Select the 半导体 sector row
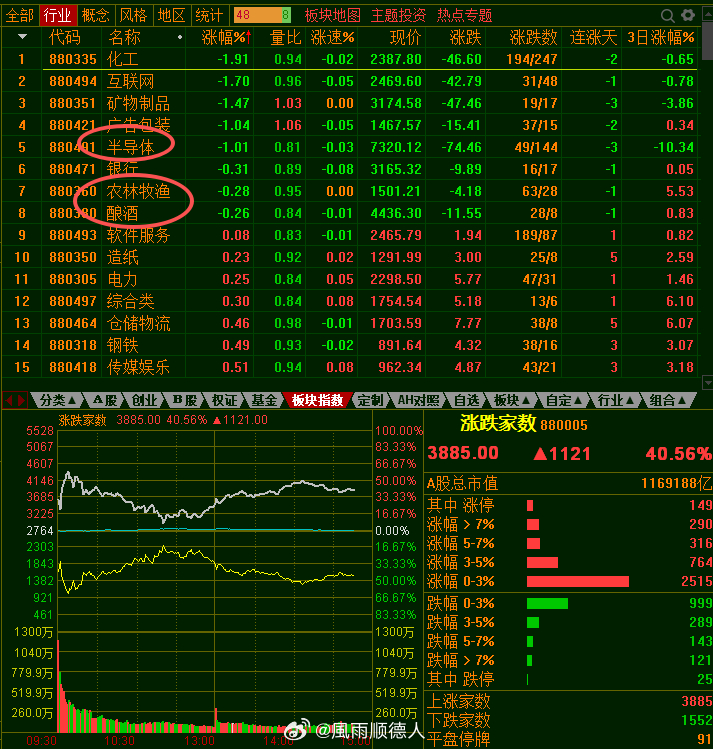This screenshot has height=749, width=713. 351,147
